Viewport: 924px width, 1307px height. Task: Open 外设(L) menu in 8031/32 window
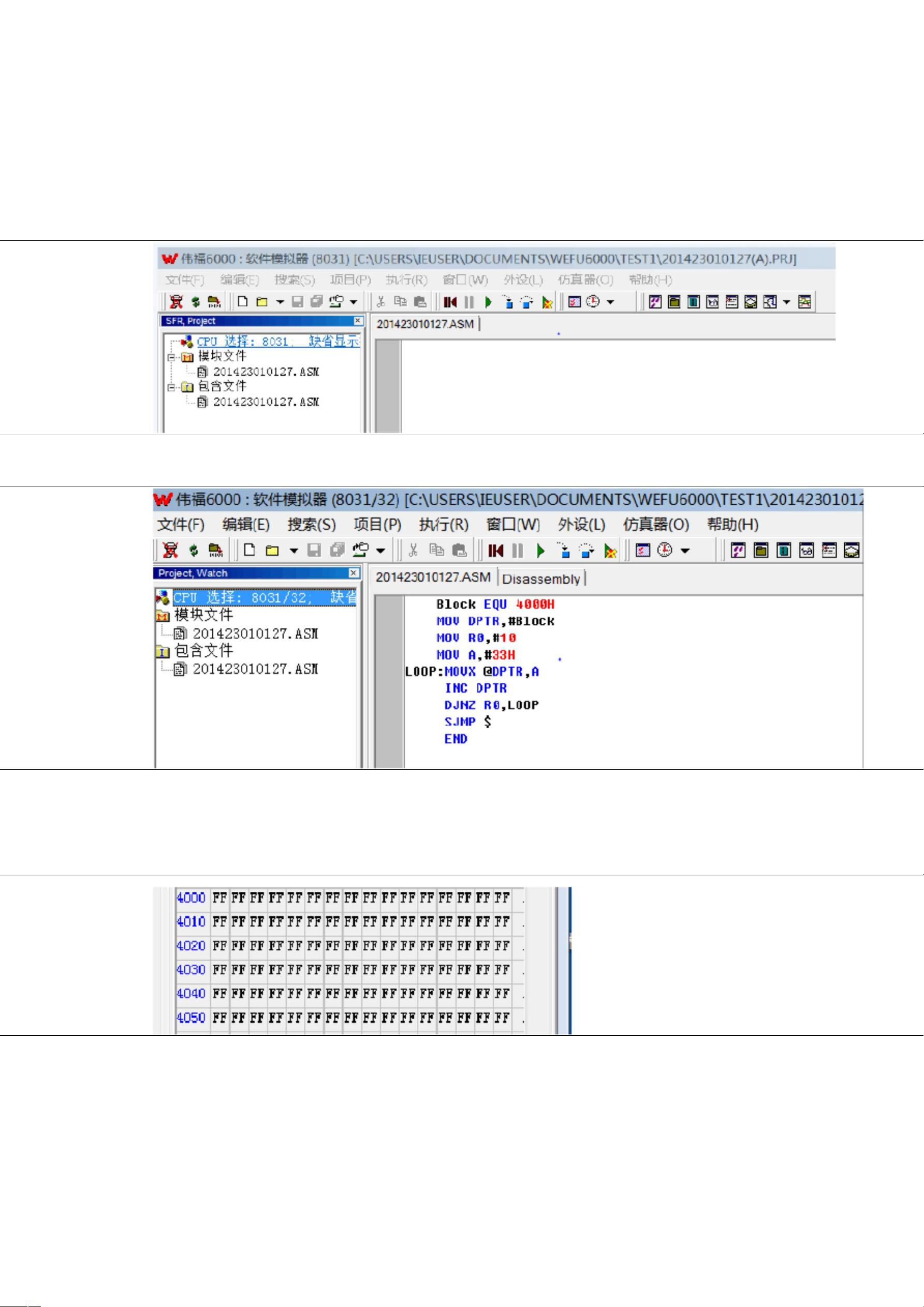[581, 524]
